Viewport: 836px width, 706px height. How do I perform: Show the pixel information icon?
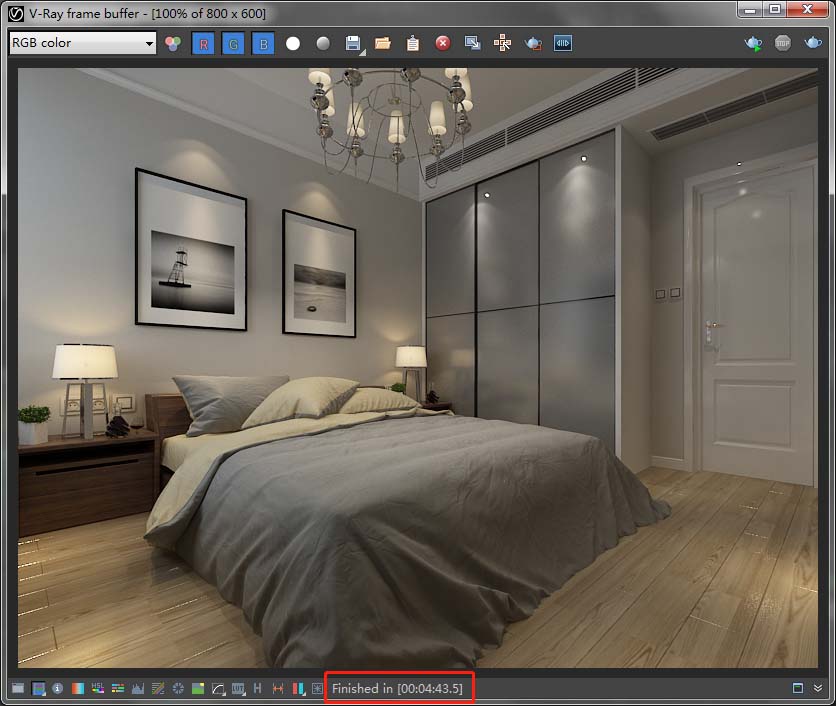(x=57, y=688)
